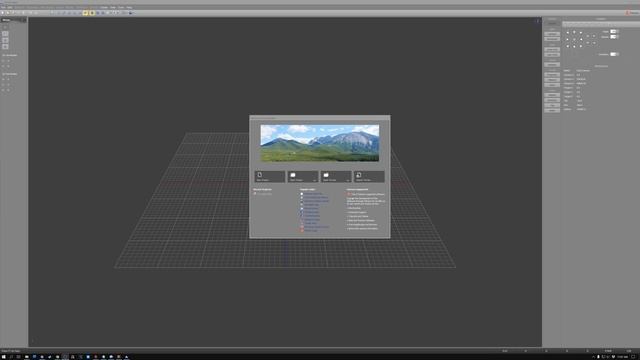Click the left arrow in the right-panel direction pad
This screenshot has height=360, width=640.
coord(567,39)
